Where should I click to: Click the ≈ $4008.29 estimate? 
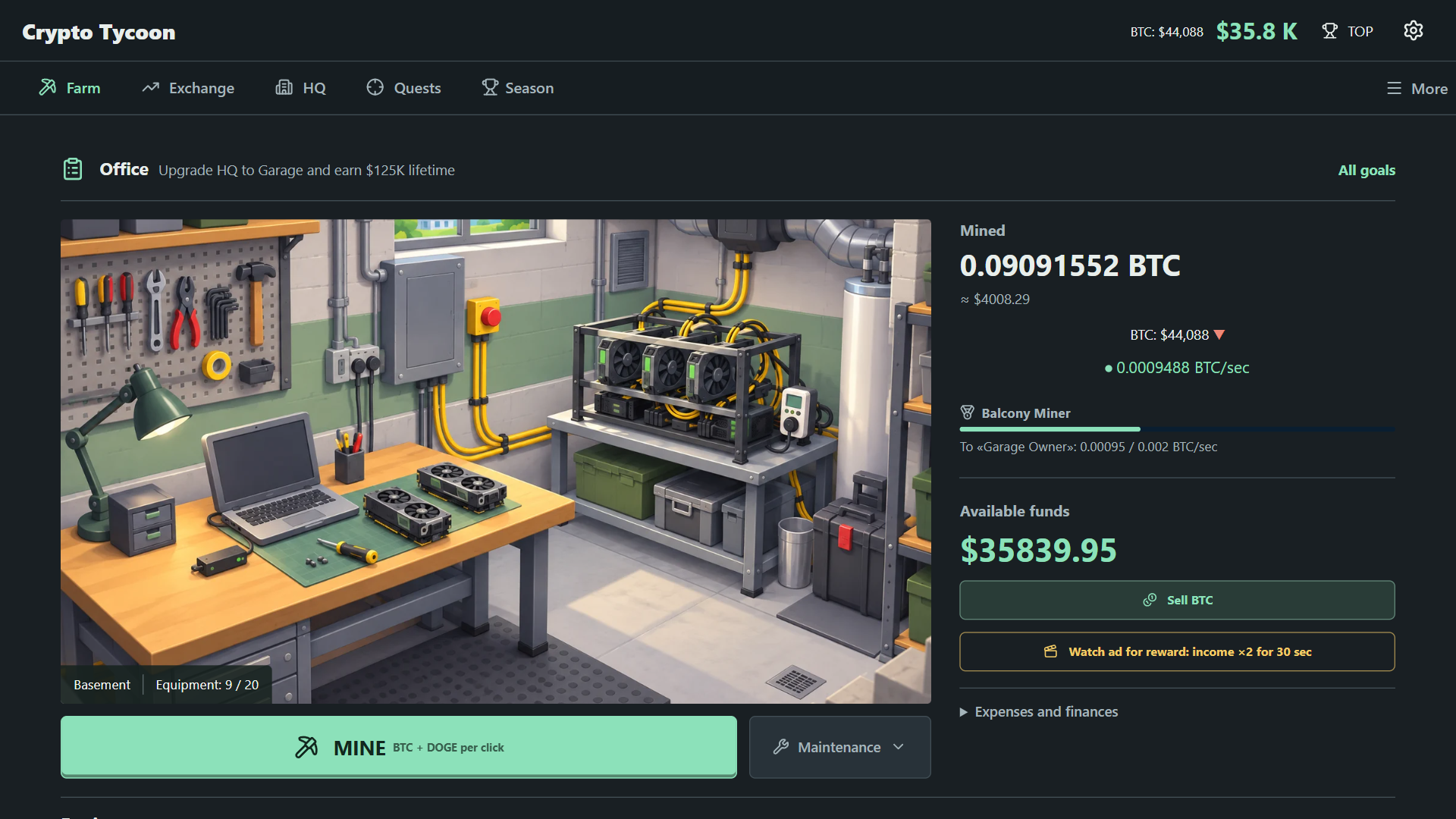coord(995,300)
